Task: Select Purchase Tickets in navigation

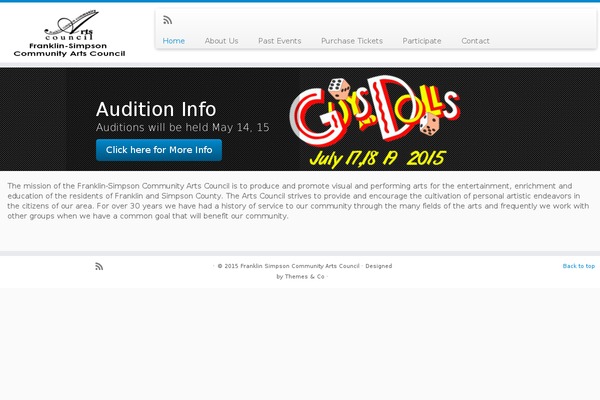Action: (352, 41)
